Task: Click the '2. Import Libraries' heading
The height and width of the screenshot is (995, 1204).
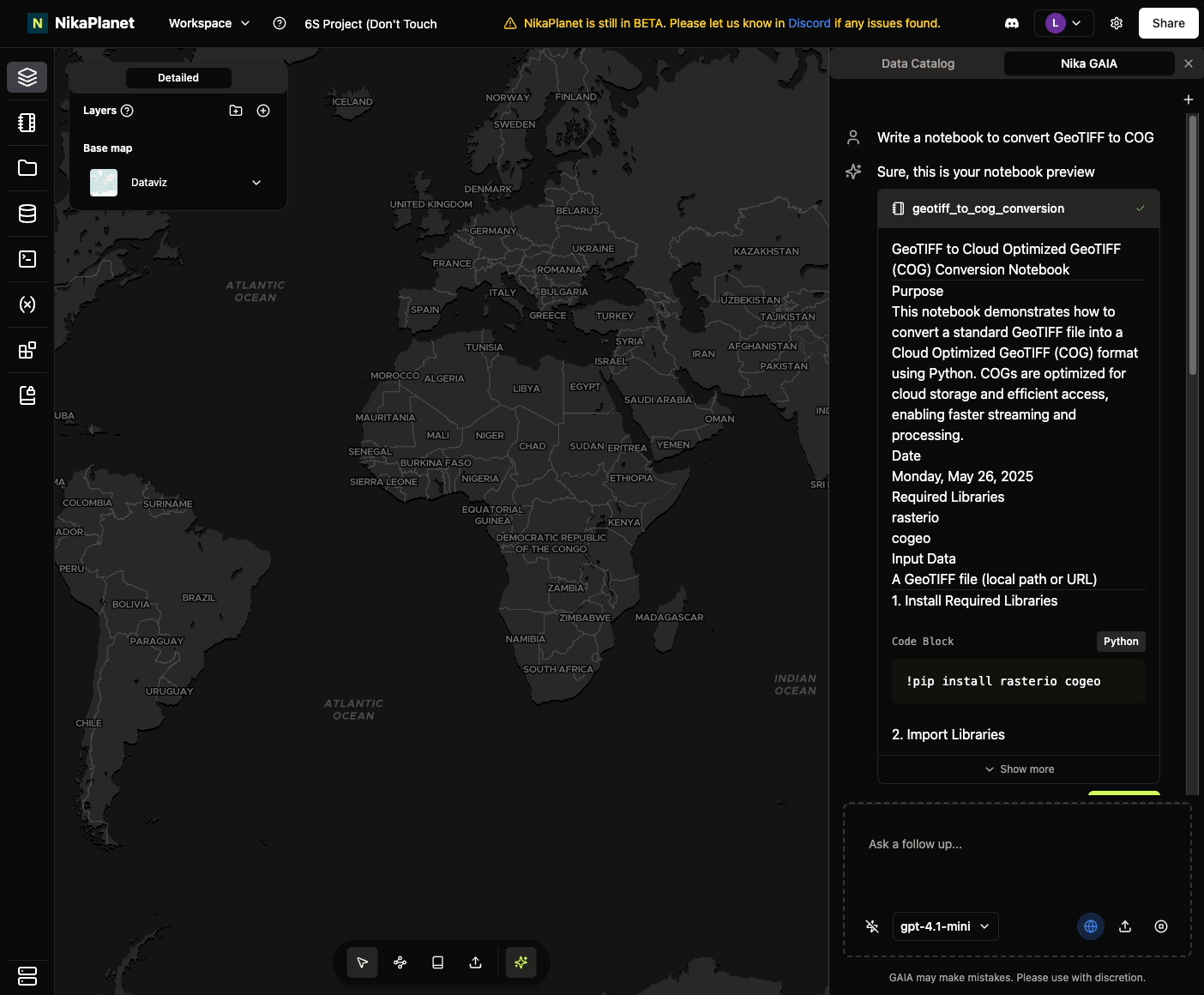Action: pyautogui.click(x=948, y=734)
